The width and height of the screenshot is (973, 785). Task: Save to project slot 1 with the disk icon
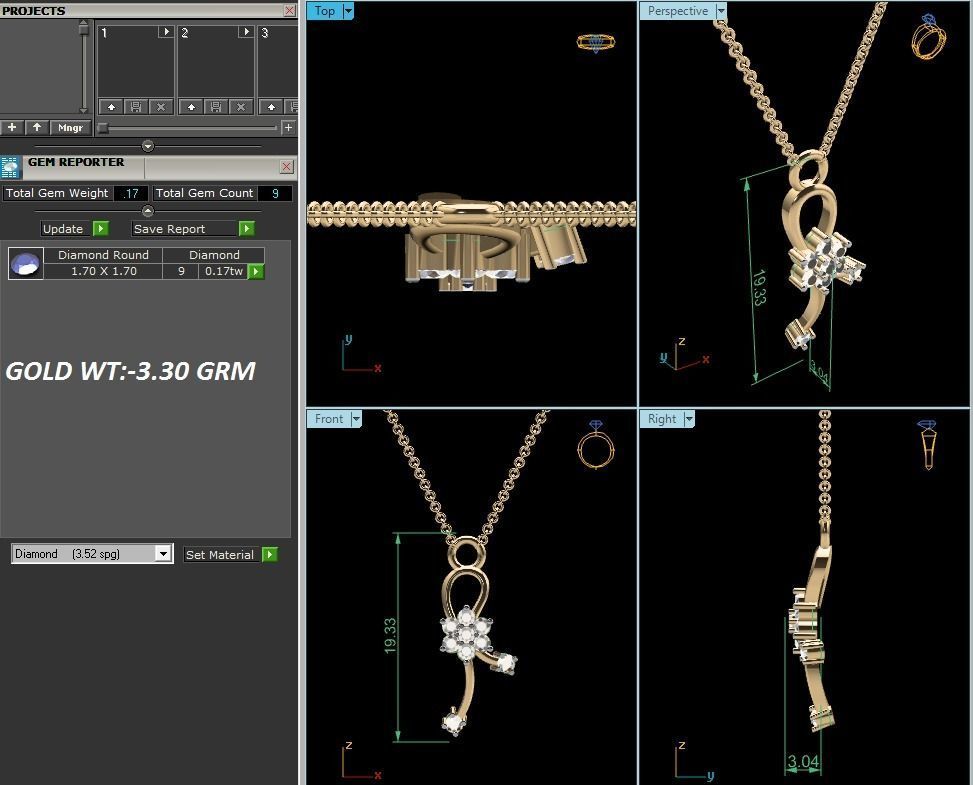click(x=136, y=107)
